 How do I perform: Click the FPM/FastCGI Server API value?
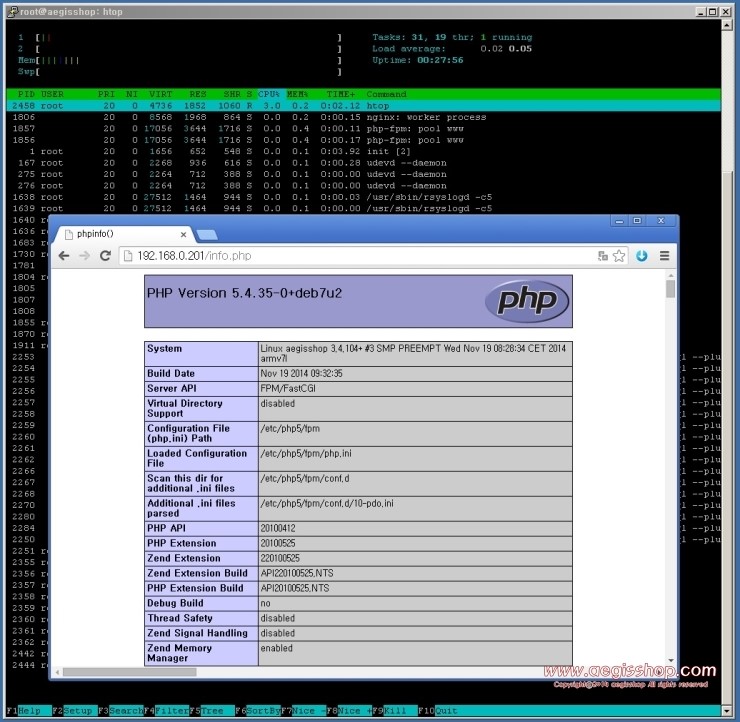(x=288, y=388)
